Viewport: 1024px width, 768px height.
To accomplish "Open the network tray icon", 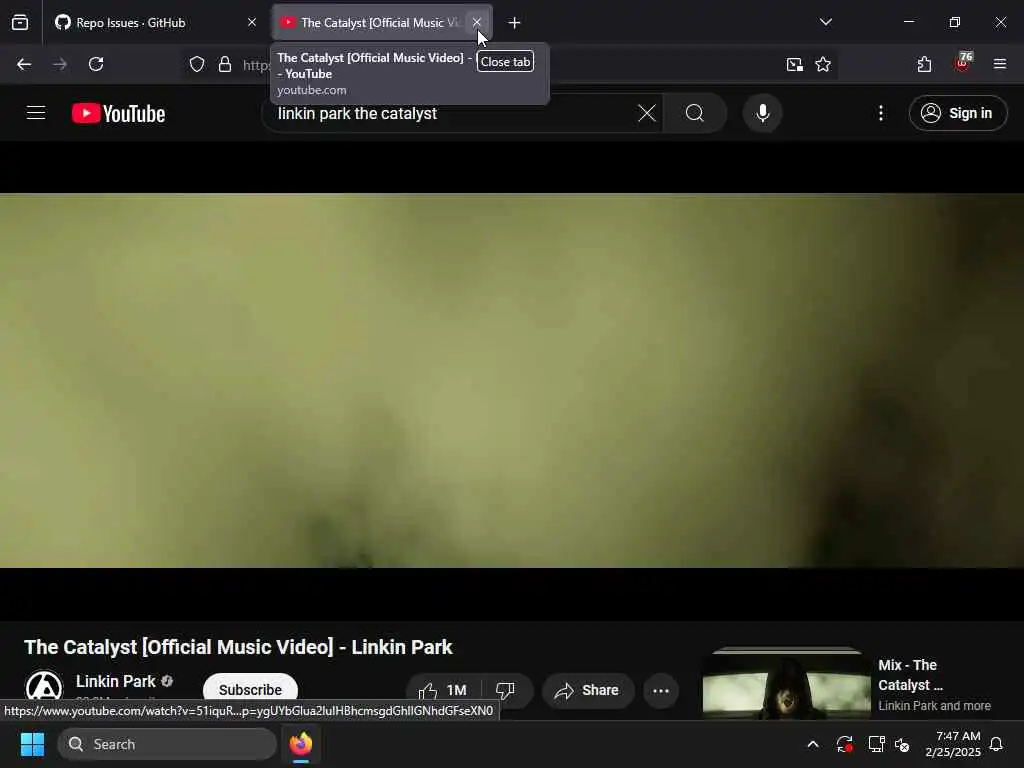I will pos(876,744).
